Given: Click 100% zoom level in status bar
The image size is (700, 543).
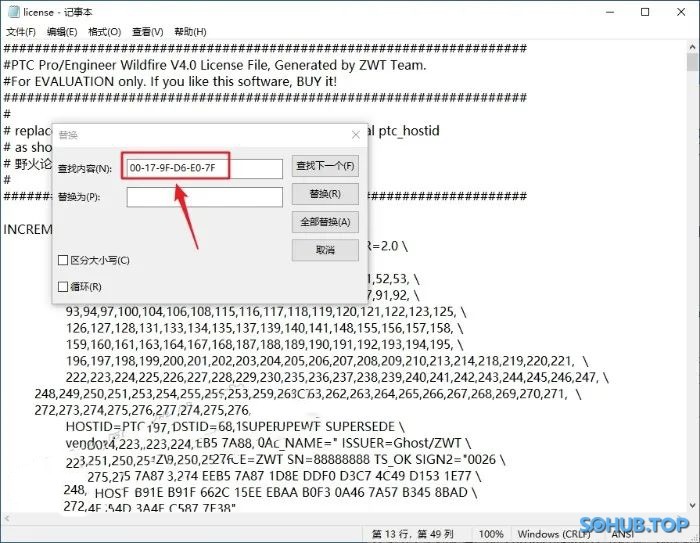Looking at the screenshot, I should pyautogui.click(x=491, y=534).
